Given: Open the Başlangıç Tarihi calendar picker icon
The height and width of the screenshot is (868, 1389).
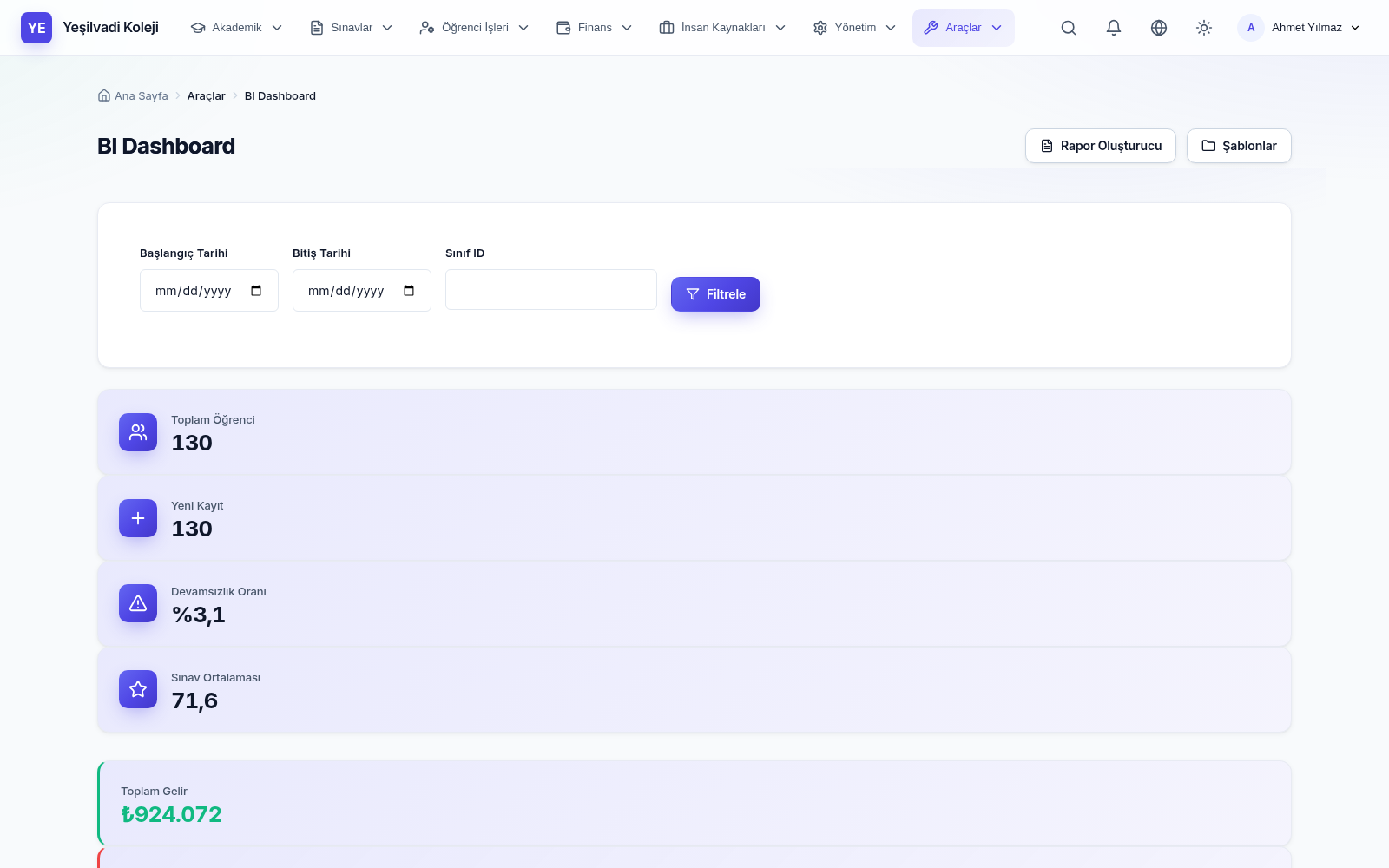Looking at the screenshot, I should pos(256,291).
